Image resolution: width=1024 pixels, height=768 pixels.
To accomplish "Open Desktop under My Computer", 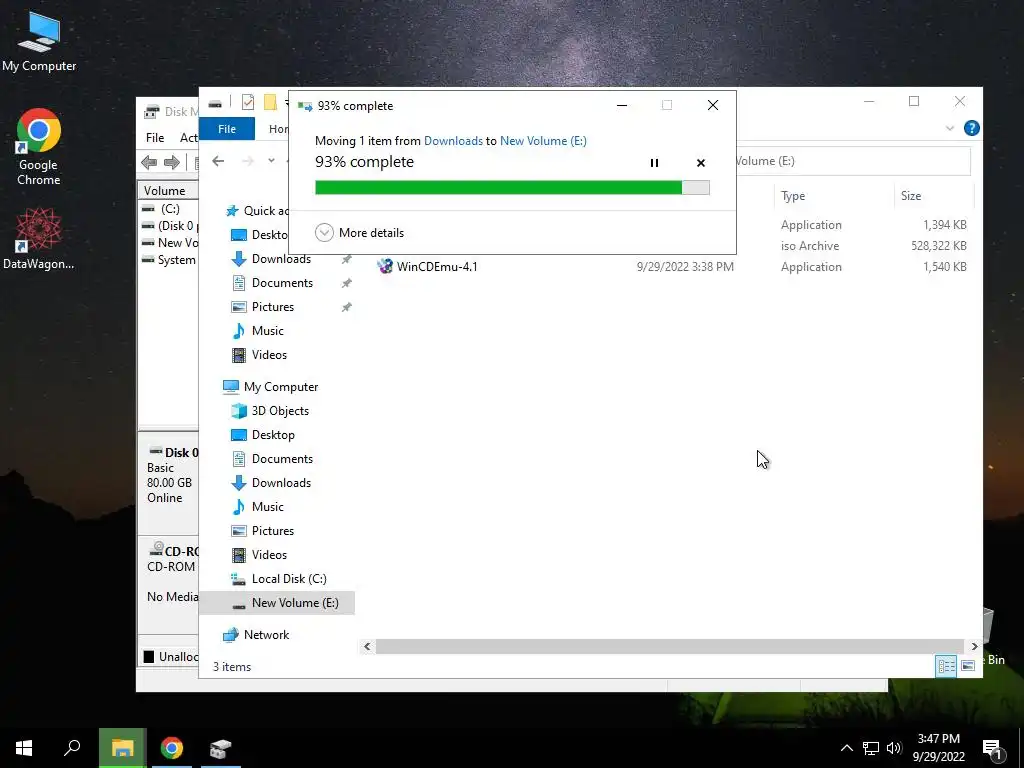I will click(273, 435).
